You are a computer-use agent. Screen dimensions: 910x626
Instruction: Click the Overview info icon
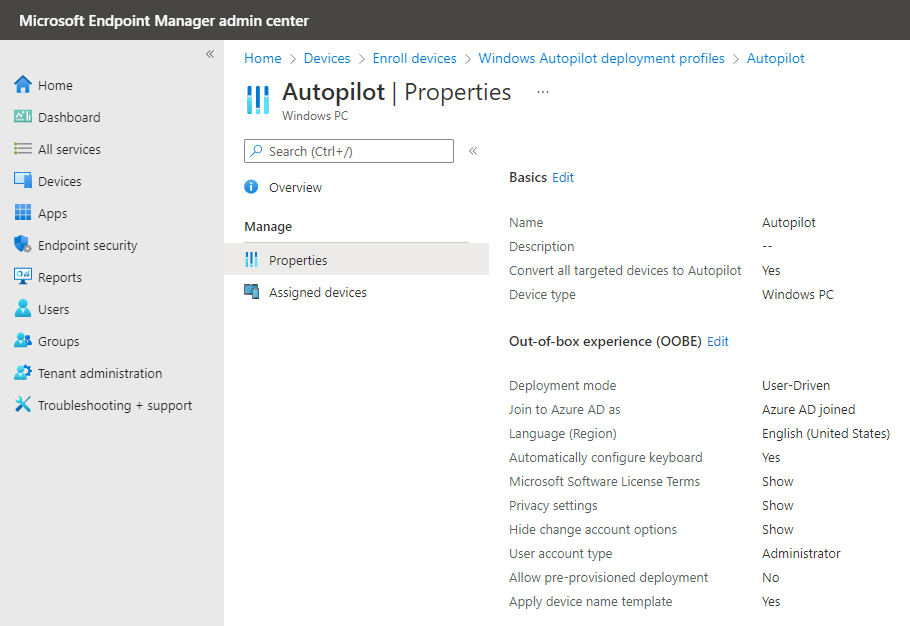point(251,187)
